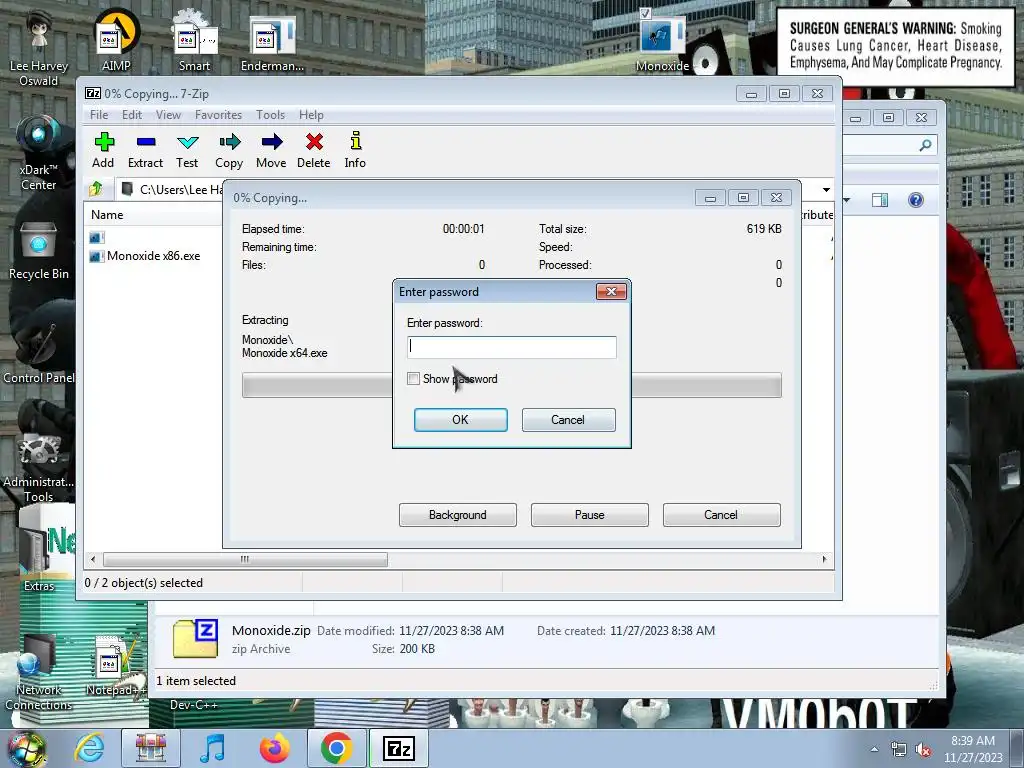Click the Info toolbar icon

(x=355, y=150)
